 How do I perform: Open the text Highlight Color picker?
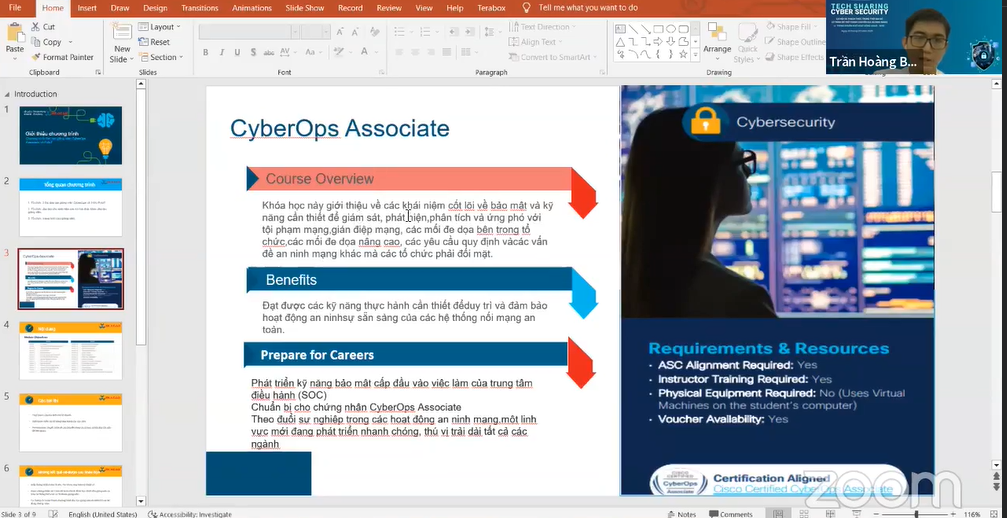[338, 51]
